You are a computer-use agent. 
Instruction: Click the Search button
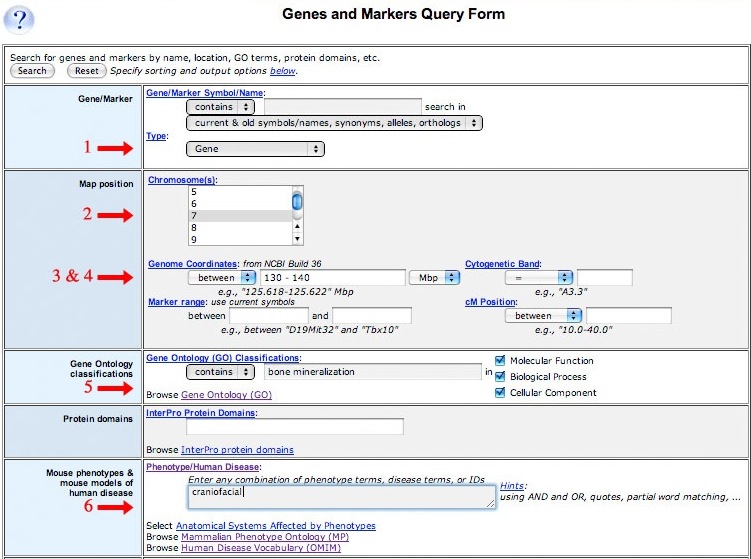pyautogui.click(x=32, y=71)
